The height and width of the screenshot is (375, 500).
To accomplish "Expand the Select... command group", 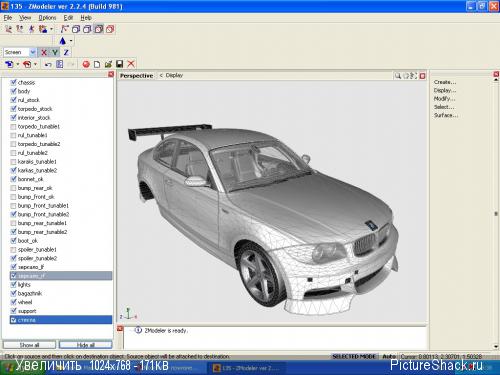I will 444,107.
